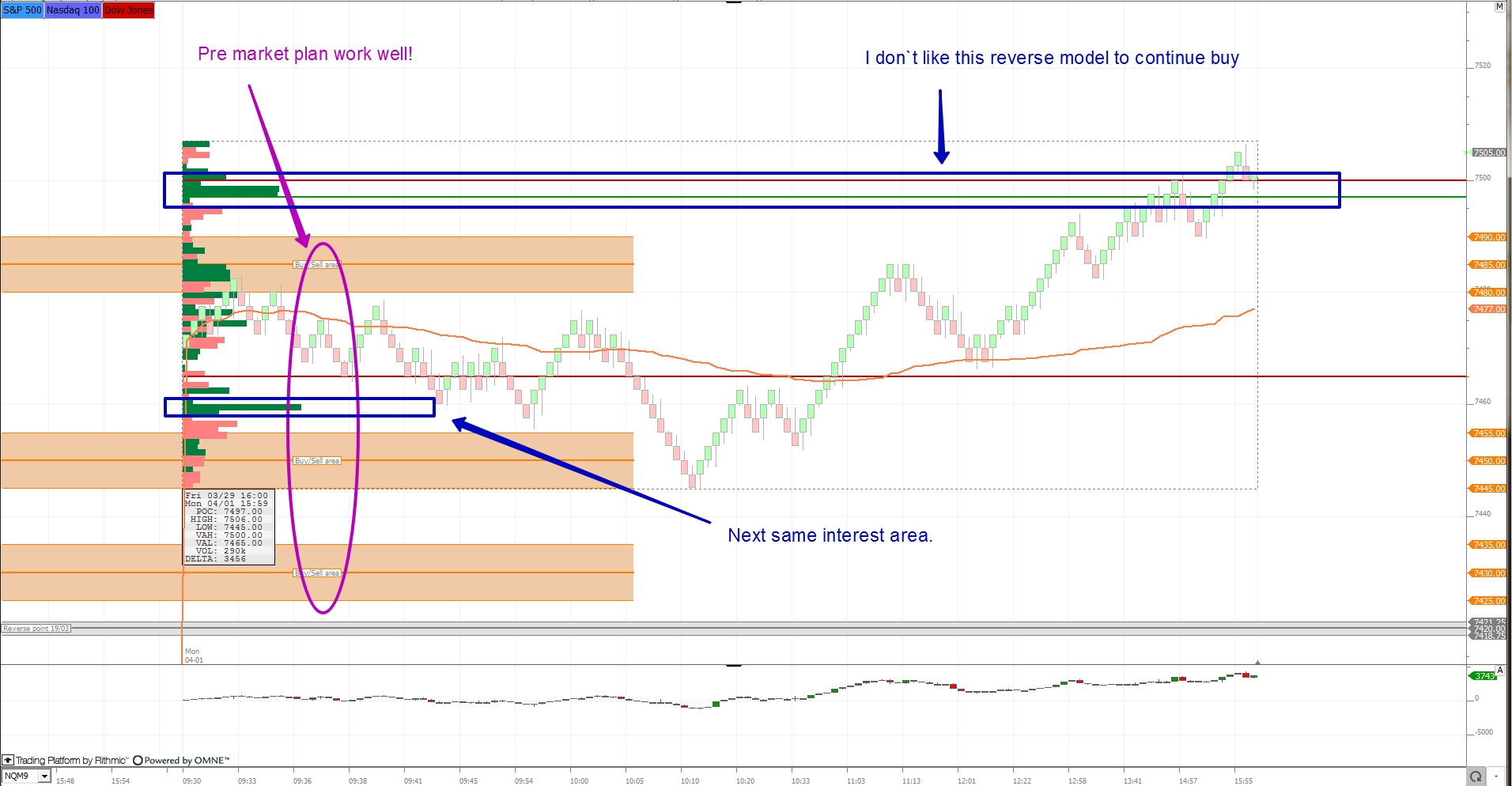Switch to the Dow Jones tab
The image size is (1512, 786).
coord(129,10)
